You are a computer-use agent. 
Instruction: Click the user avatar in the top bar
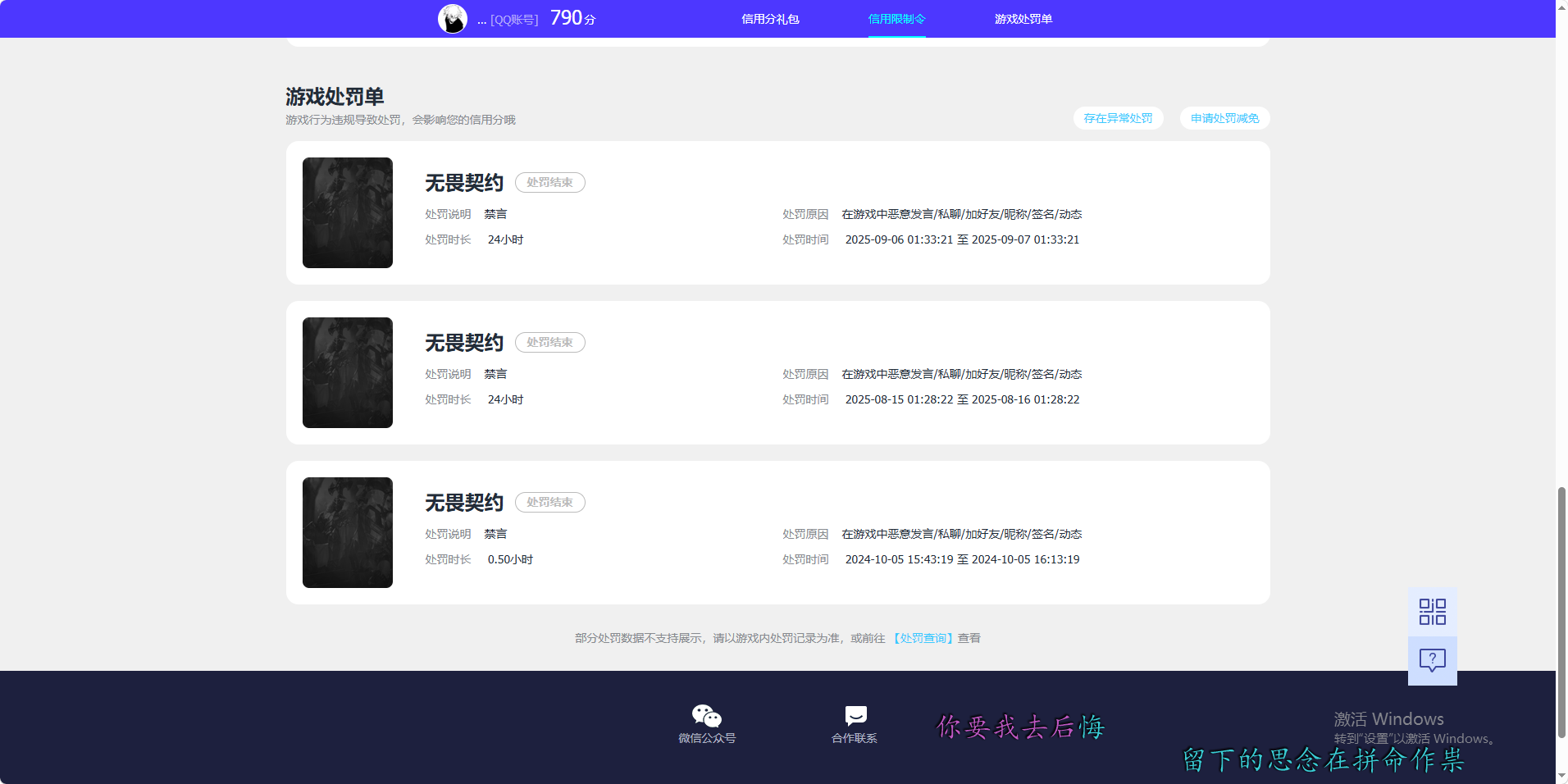click(452, 18)
